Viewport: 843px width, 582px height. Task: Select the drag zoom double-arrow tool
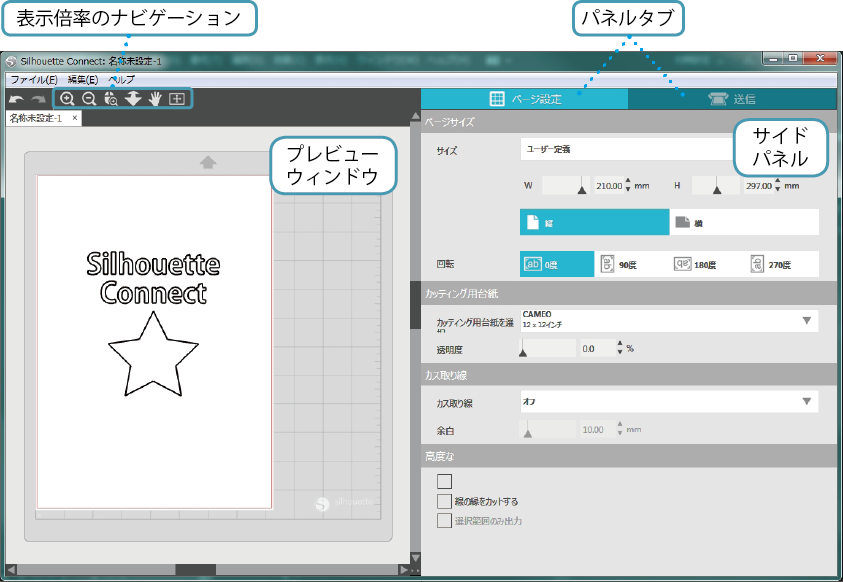click(x=133, y=99)
